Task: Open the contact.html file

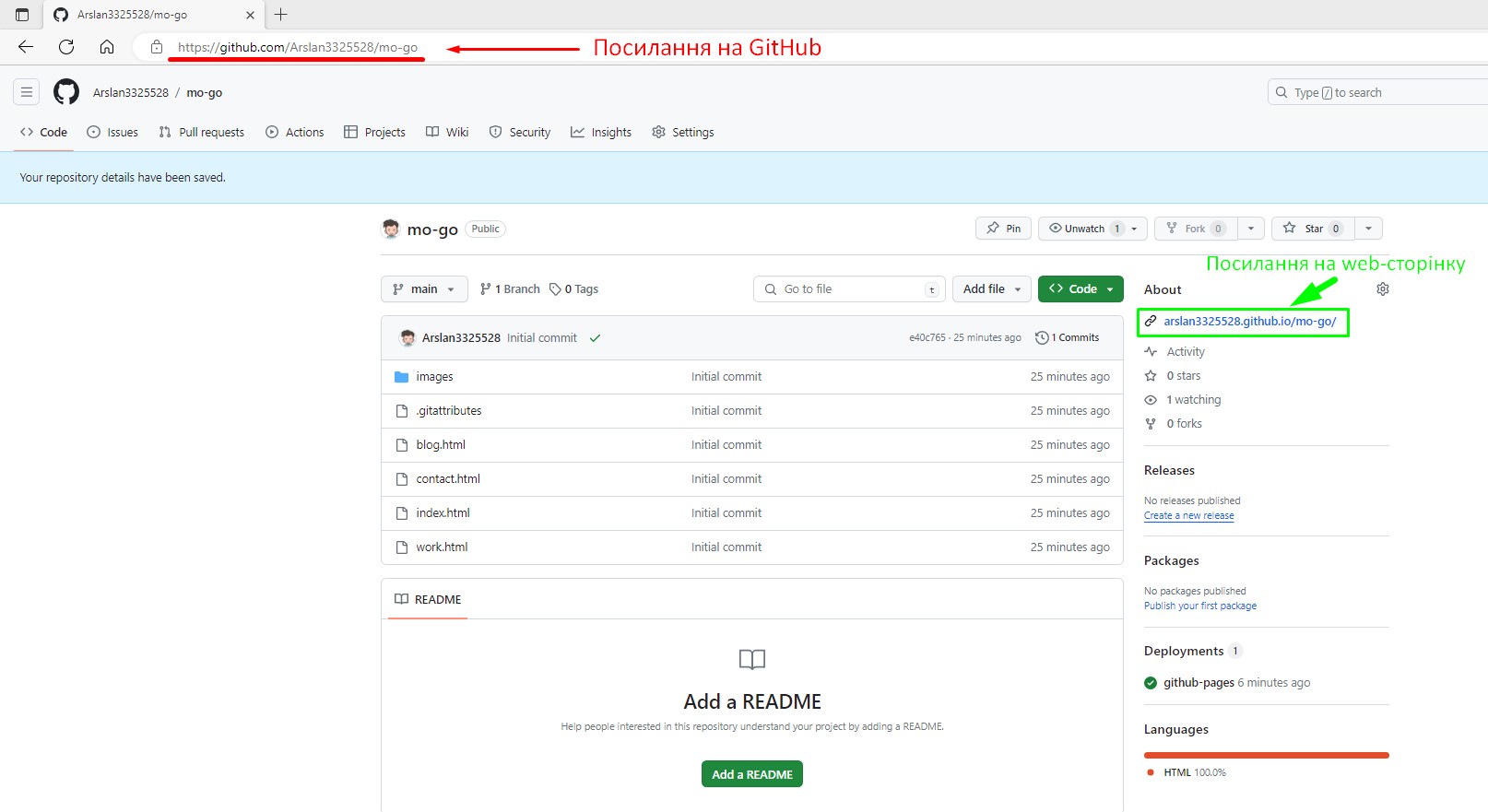Action: coord(448,479)
